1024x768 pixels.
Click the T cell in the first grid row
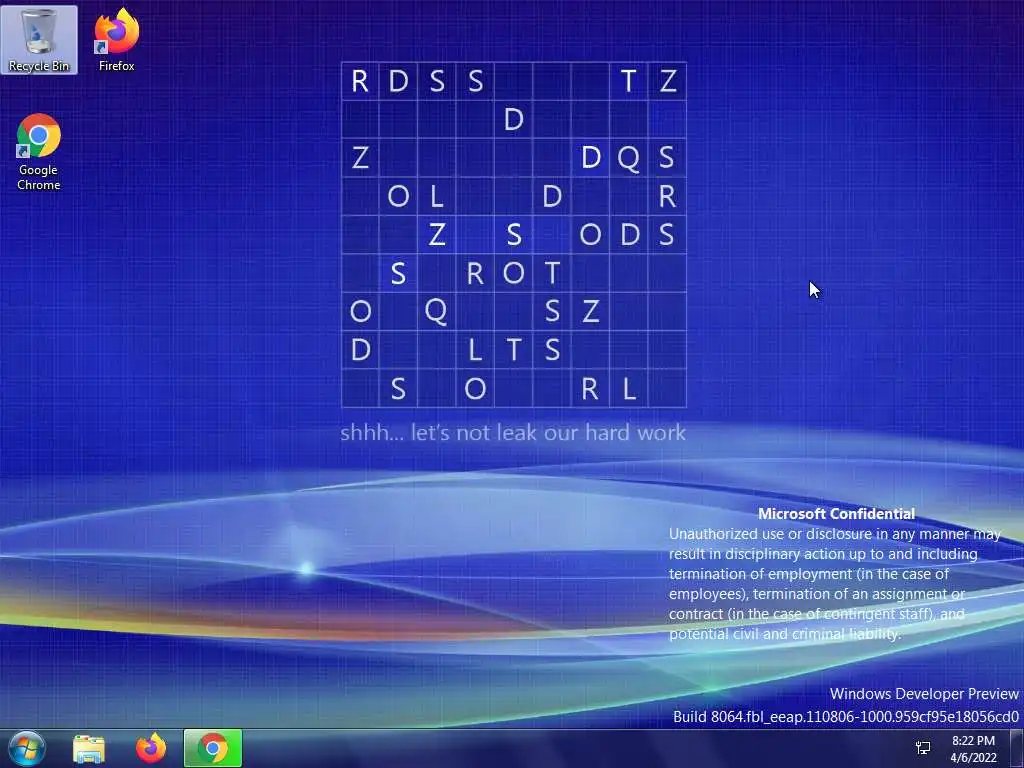pyautogui.click(x=628, y=81)
